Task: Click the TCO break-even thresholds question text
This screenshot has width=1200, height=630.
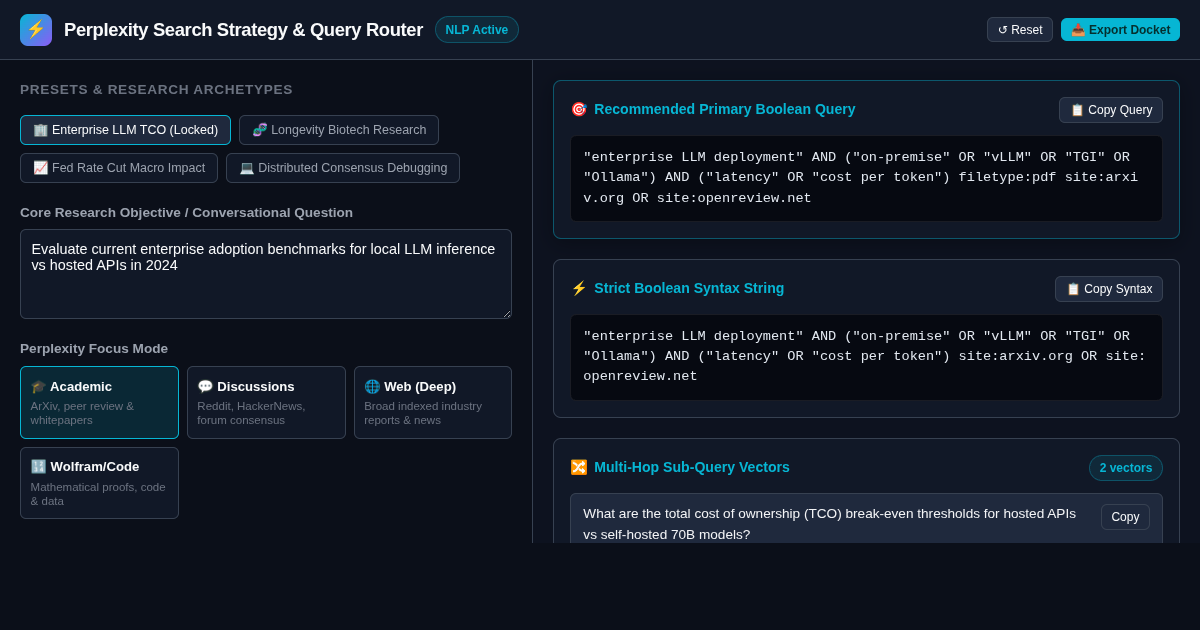Action: click(830, 524)
